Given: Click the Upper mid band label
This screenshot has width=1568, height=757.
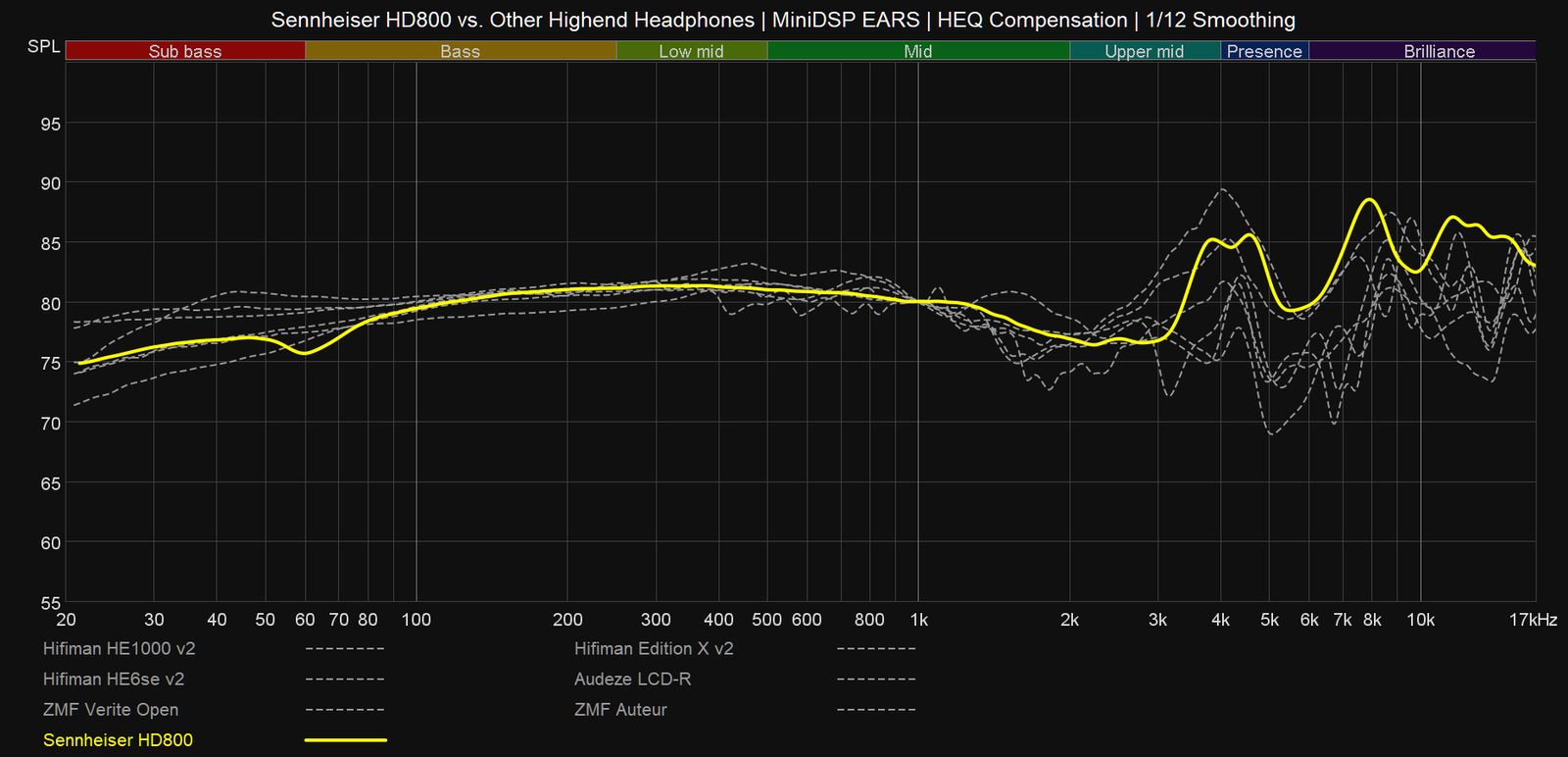Looking at the screenshot, I should tap(1144, 51).
